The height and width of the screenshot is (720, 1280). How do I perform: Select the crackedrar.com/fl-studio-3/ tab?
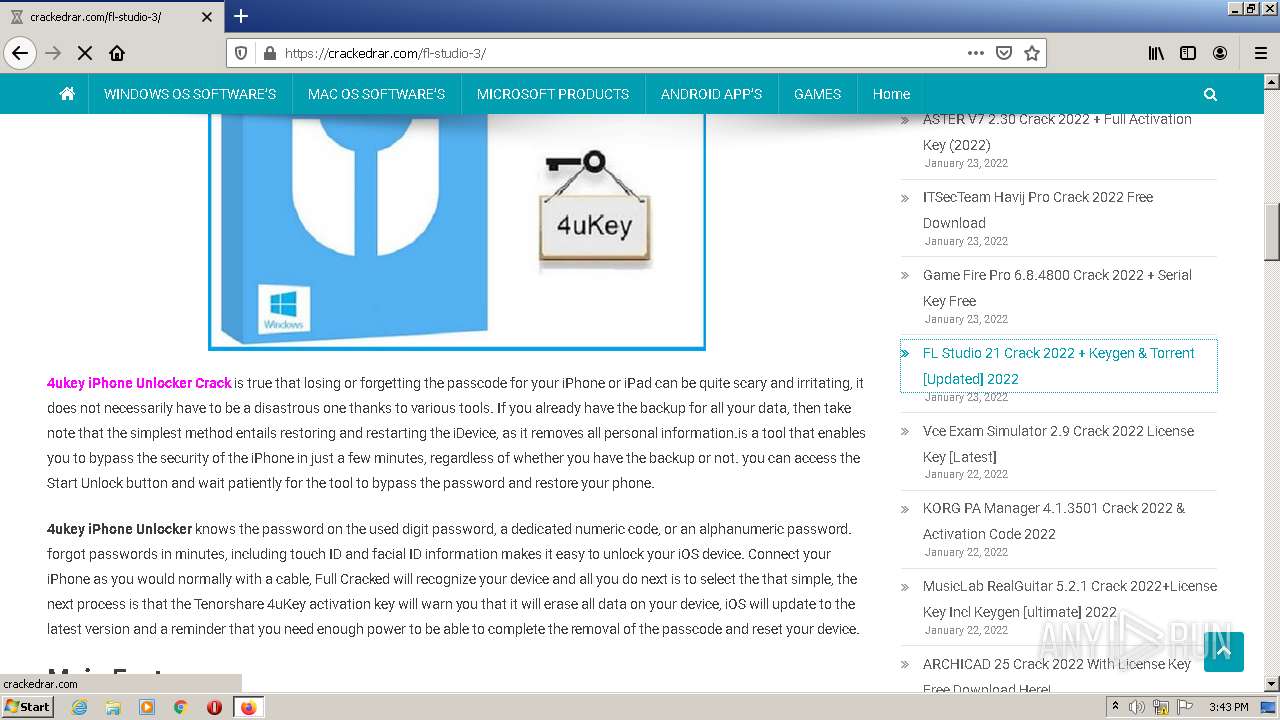[x=111, y=17]
